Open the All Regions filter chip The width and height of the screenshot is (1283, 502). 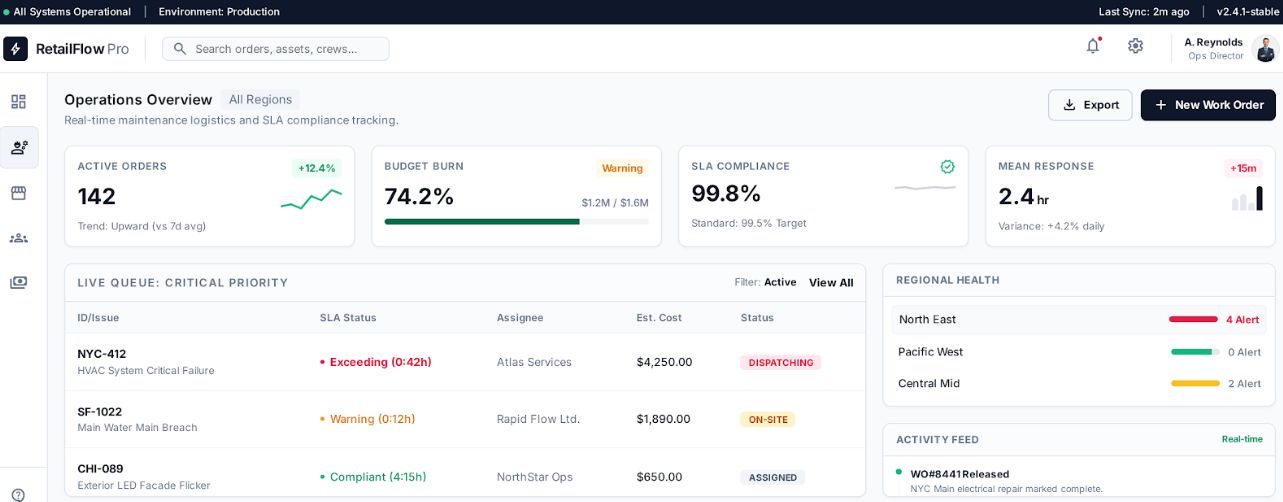tap(260, 100)
